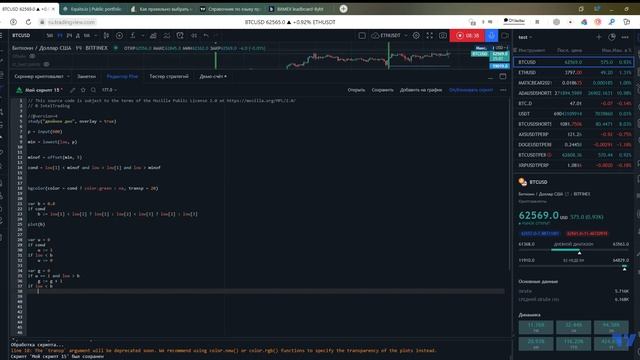Click the red ask price badge
The width and height of the screenshot is (640, 360).
click(587, 233)
